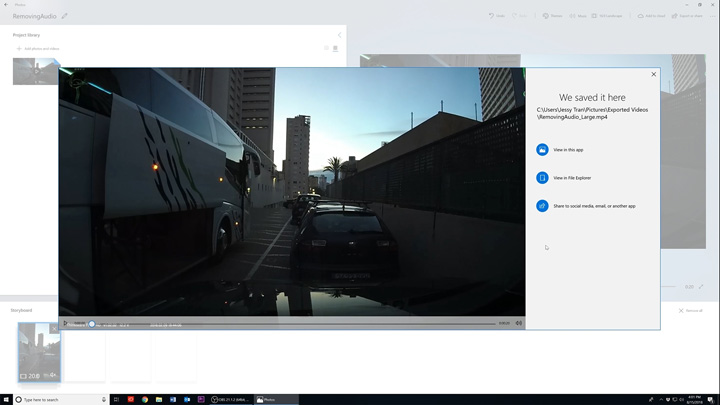Click Add to cloud in toolbar
Screen dimensions: 720x405
tap(651, 16)
